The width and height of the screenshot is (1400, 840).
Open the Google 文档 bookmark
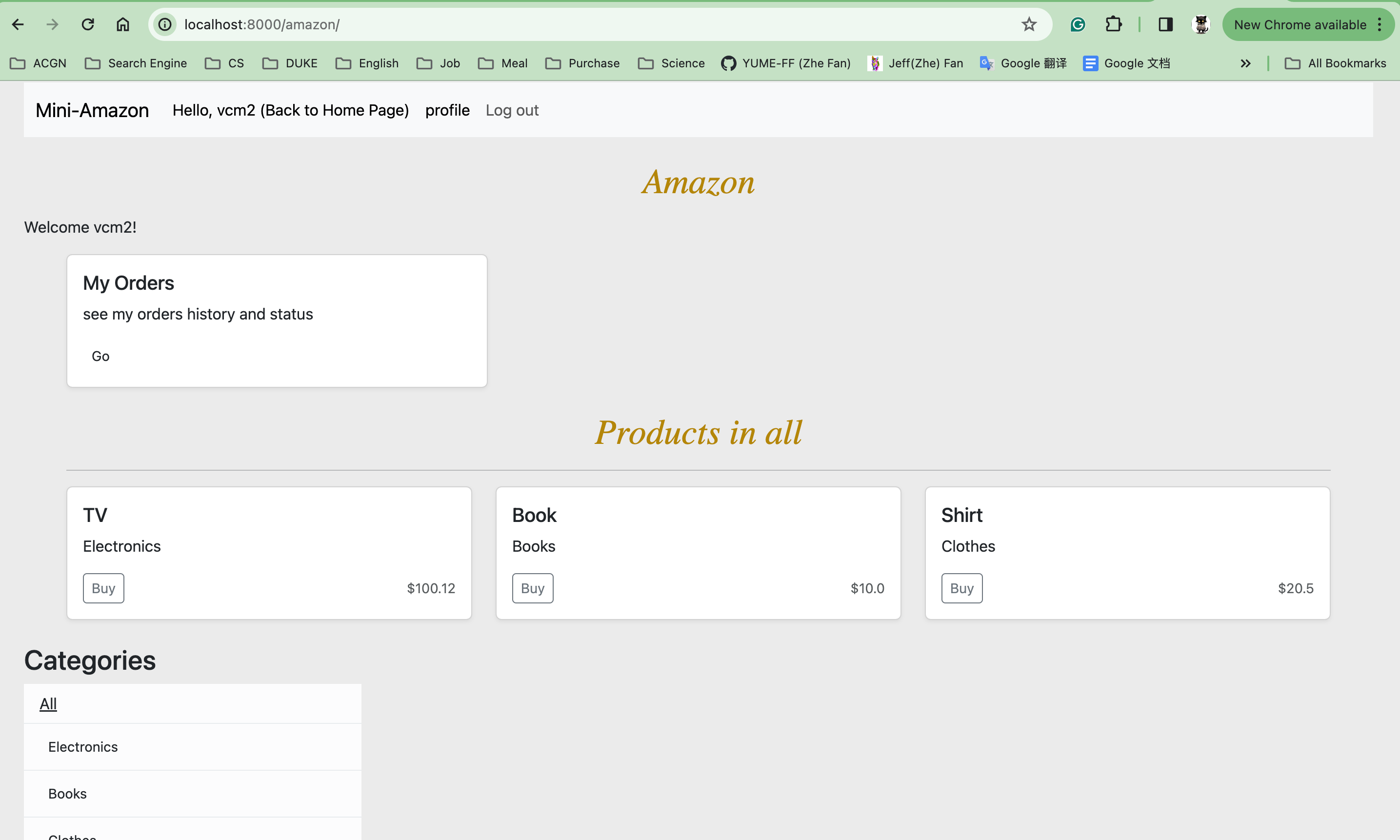coord(1126,63)
